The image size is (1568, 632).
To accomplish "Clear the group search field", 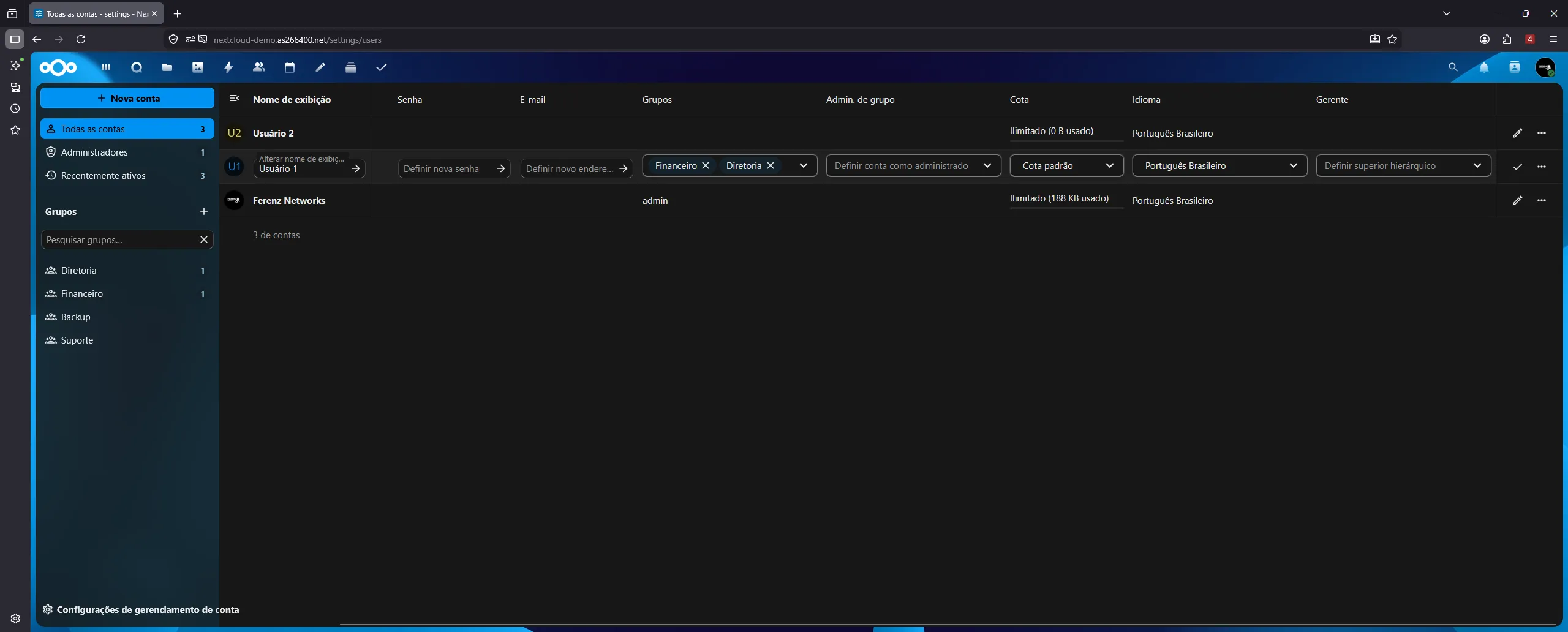I will (x=204, y=239).
